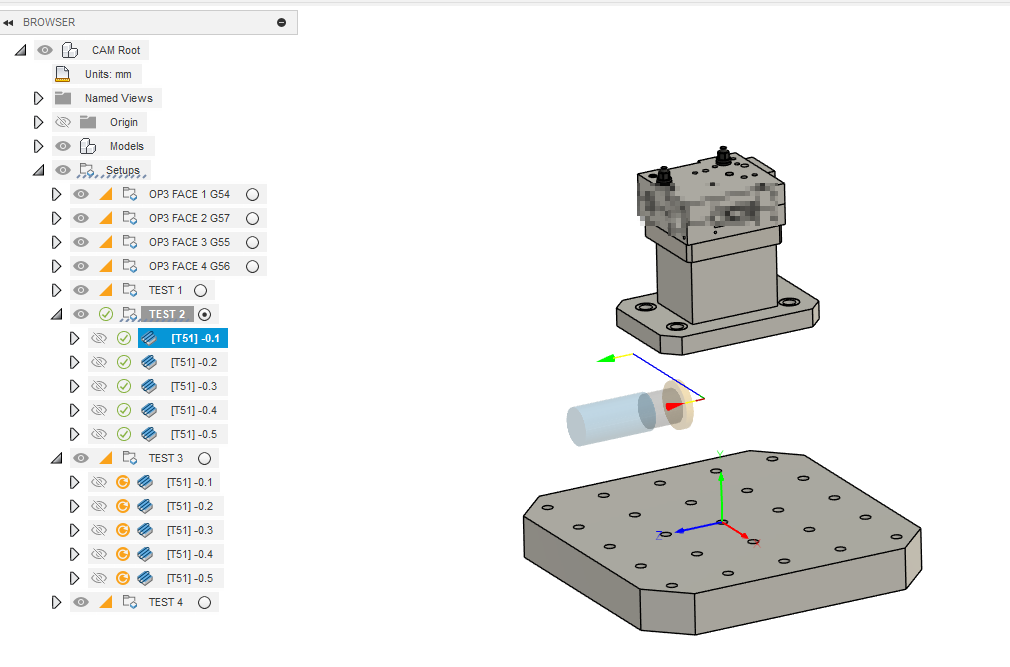
Task: Click the toolpath icon of [T51] -0.1 under TEST 2
Action: pos(148,337)
